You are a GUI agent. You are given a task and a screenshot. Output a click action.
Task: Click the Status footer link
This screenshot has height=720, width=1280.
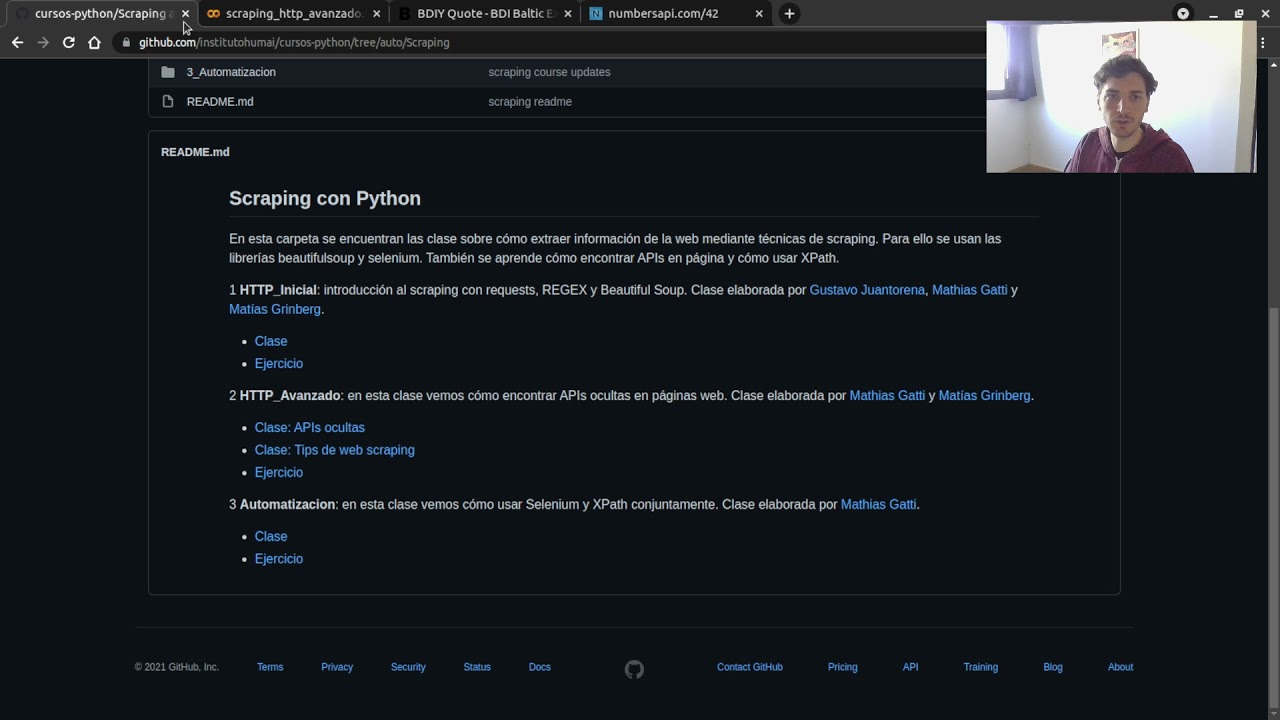(x=477, y=667)
